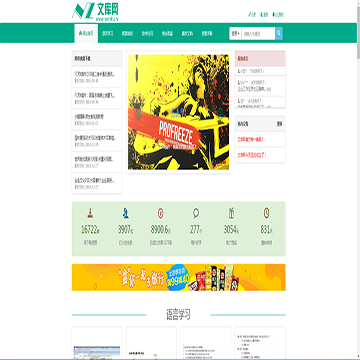Click the '8900.6' statistic value
The image size is (360, 360).
coord(161,229)
